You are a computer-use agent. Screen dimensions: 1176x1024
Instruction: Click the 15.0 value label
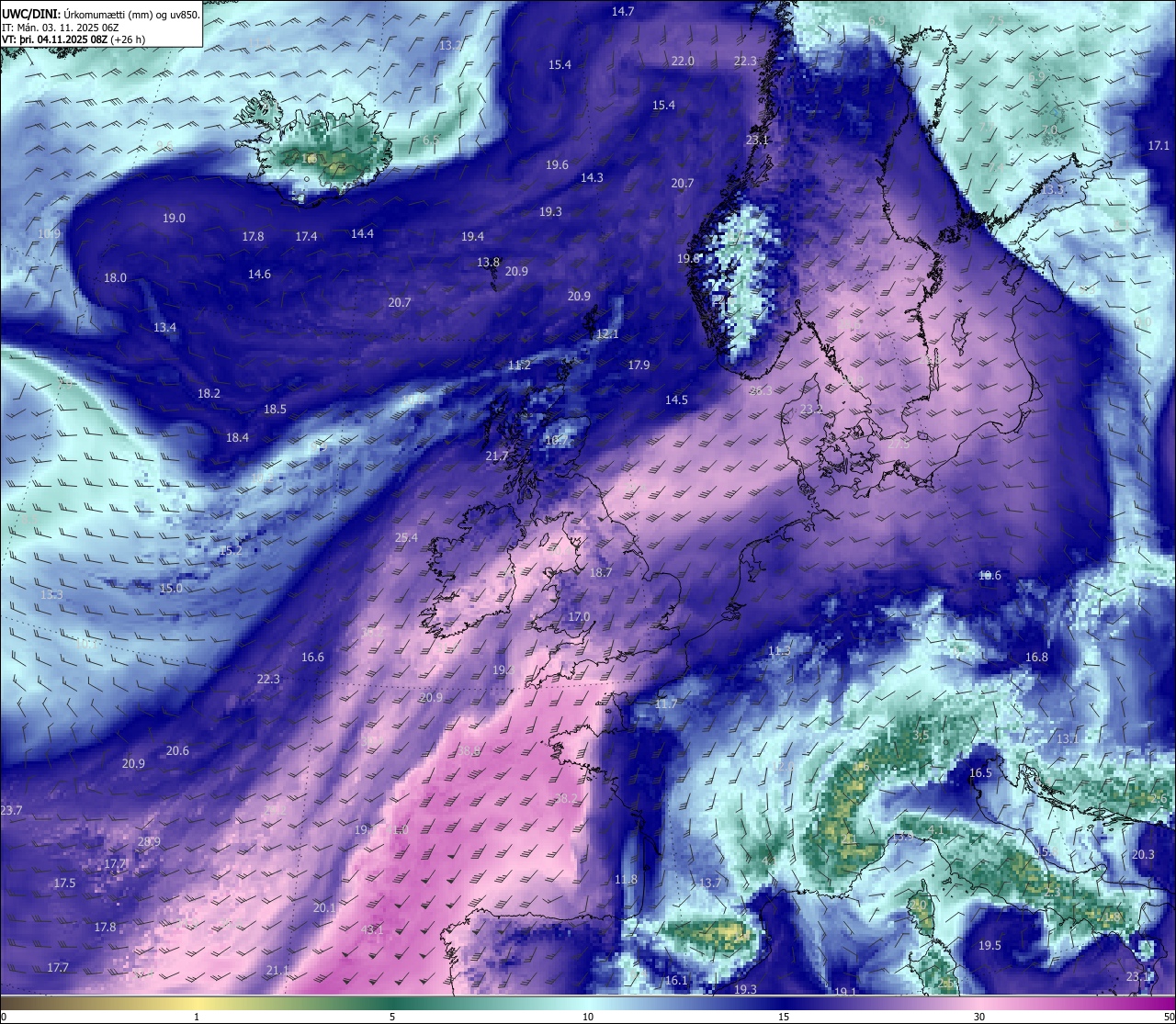coord(171,589)
